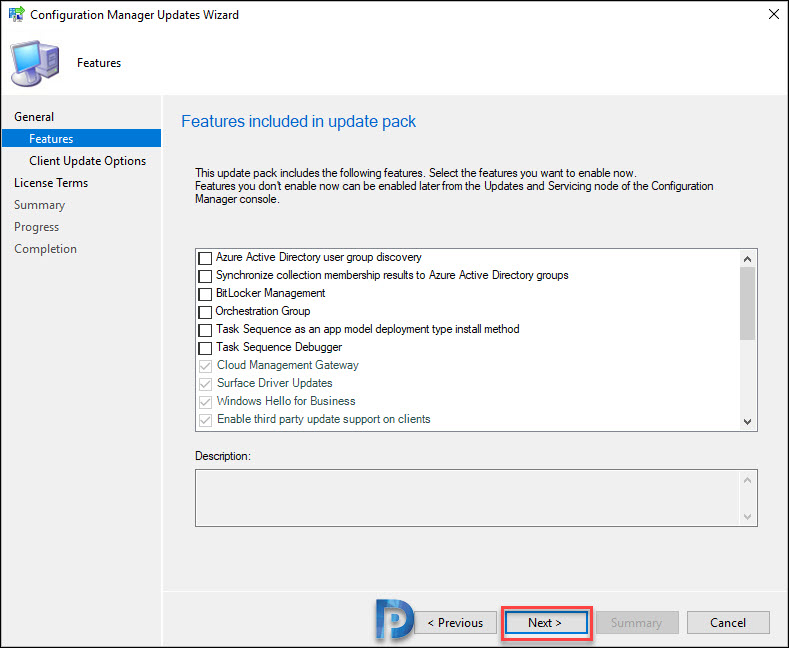The width and height of the screenshot is (789, 648).
Task: Open Client Update Options step
Action: tap(87, 161)
